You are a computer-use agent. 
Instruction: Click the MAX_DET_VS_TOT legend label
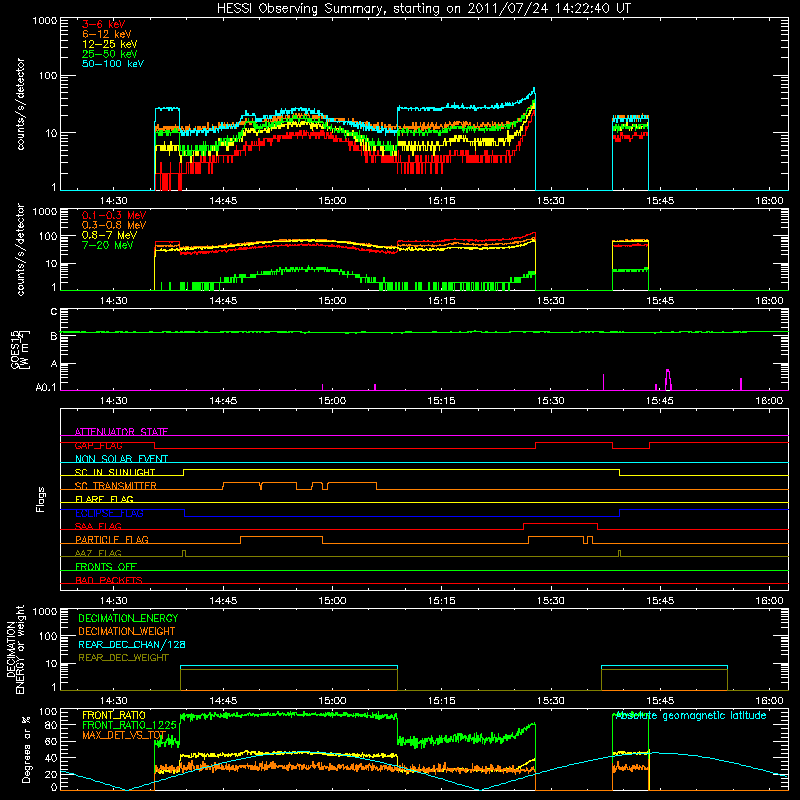pos(124,735)
